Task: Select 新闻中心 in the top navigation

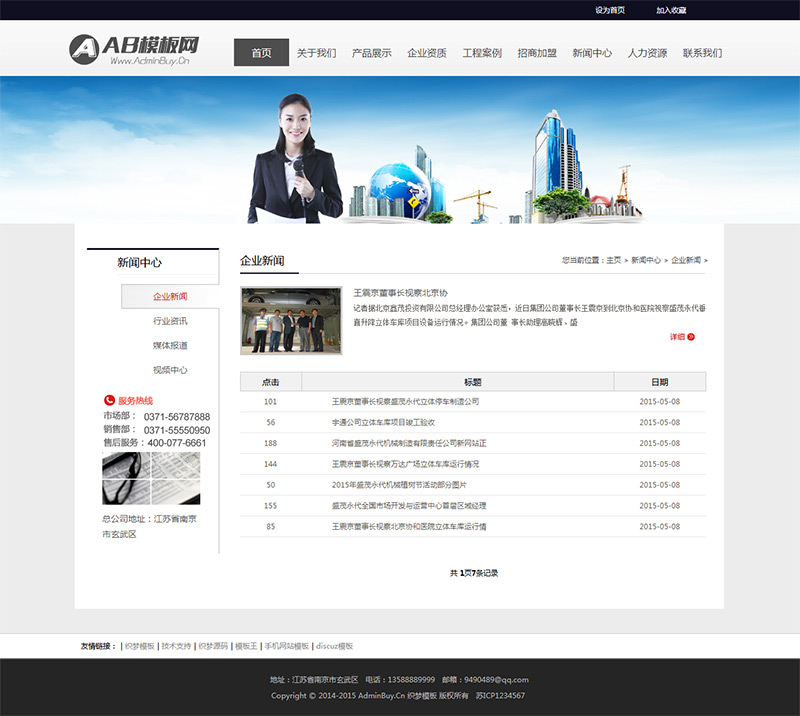Action: coord(592,53)
